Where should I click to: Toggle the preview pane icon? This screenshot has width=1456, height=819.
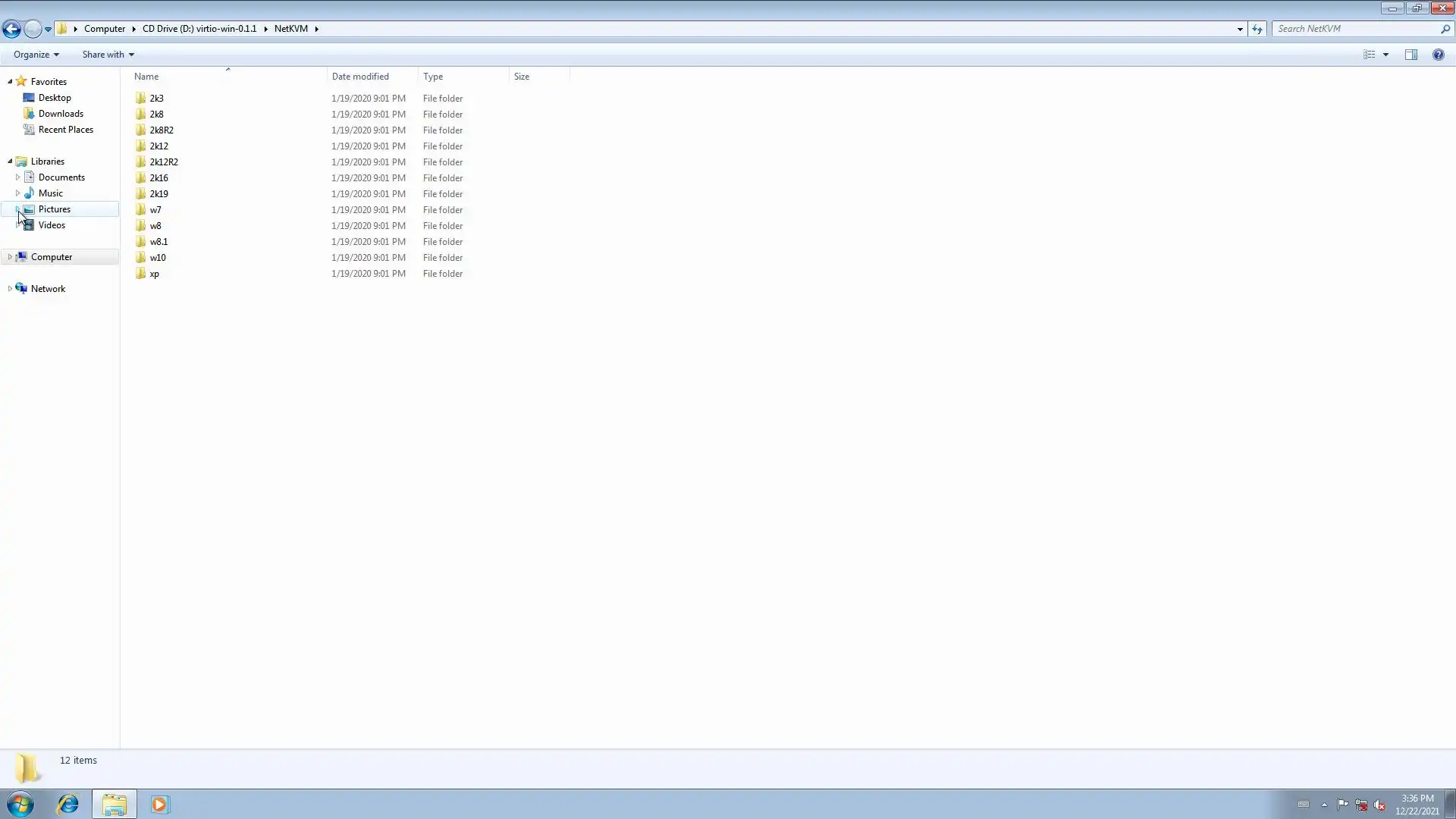1410,55
